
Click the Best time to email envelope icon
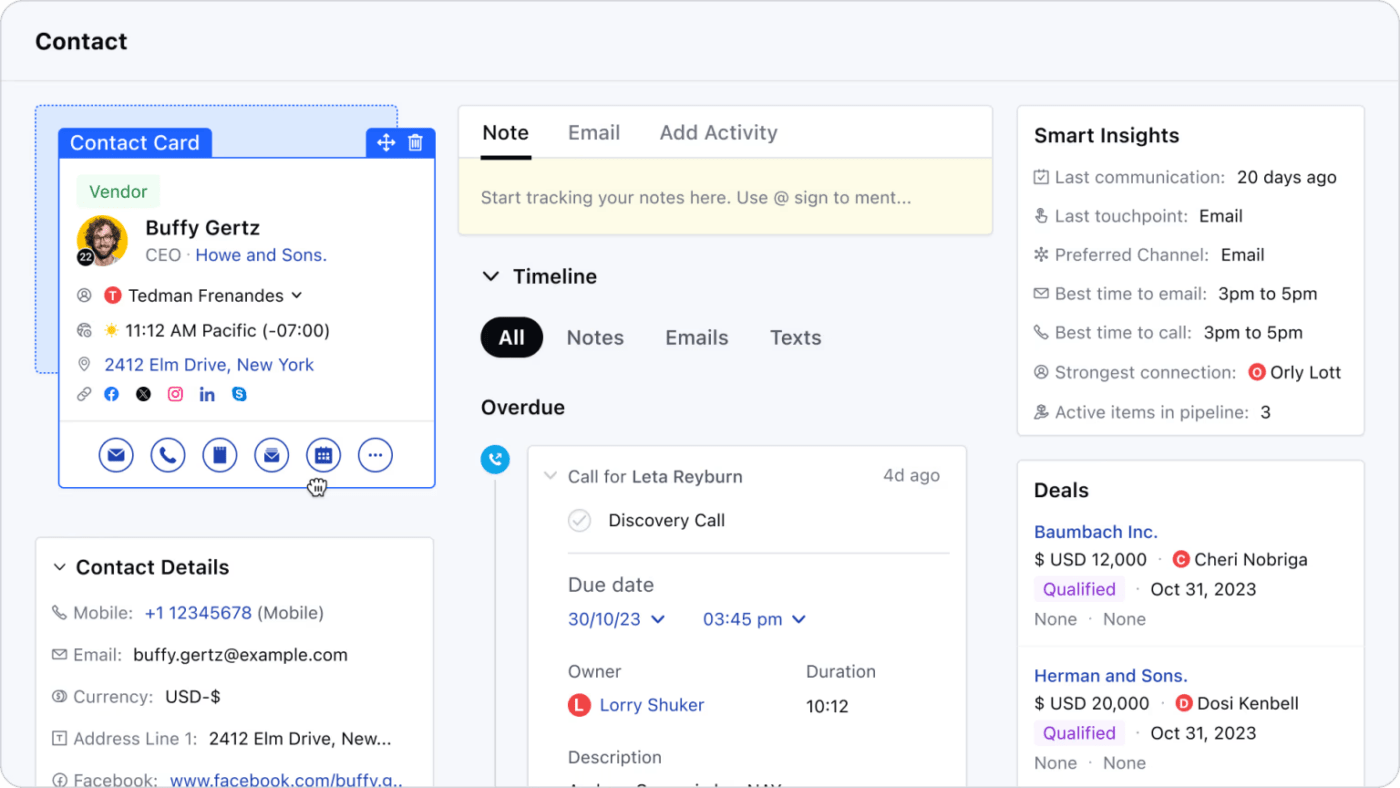1041,294
